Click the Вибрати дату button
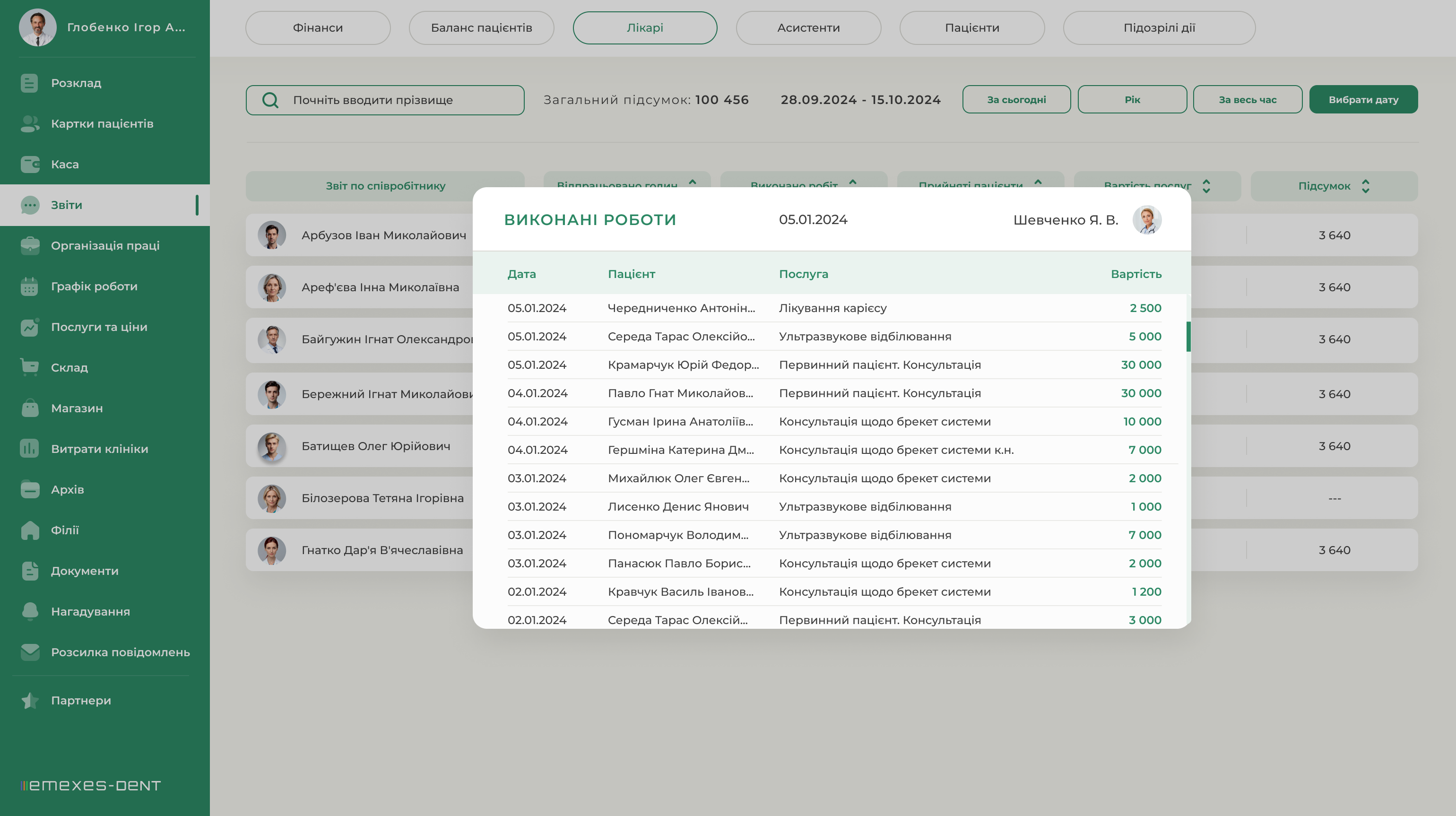Image resolution: width=1456 pixels, height=816 pixels. point(1363,99)
